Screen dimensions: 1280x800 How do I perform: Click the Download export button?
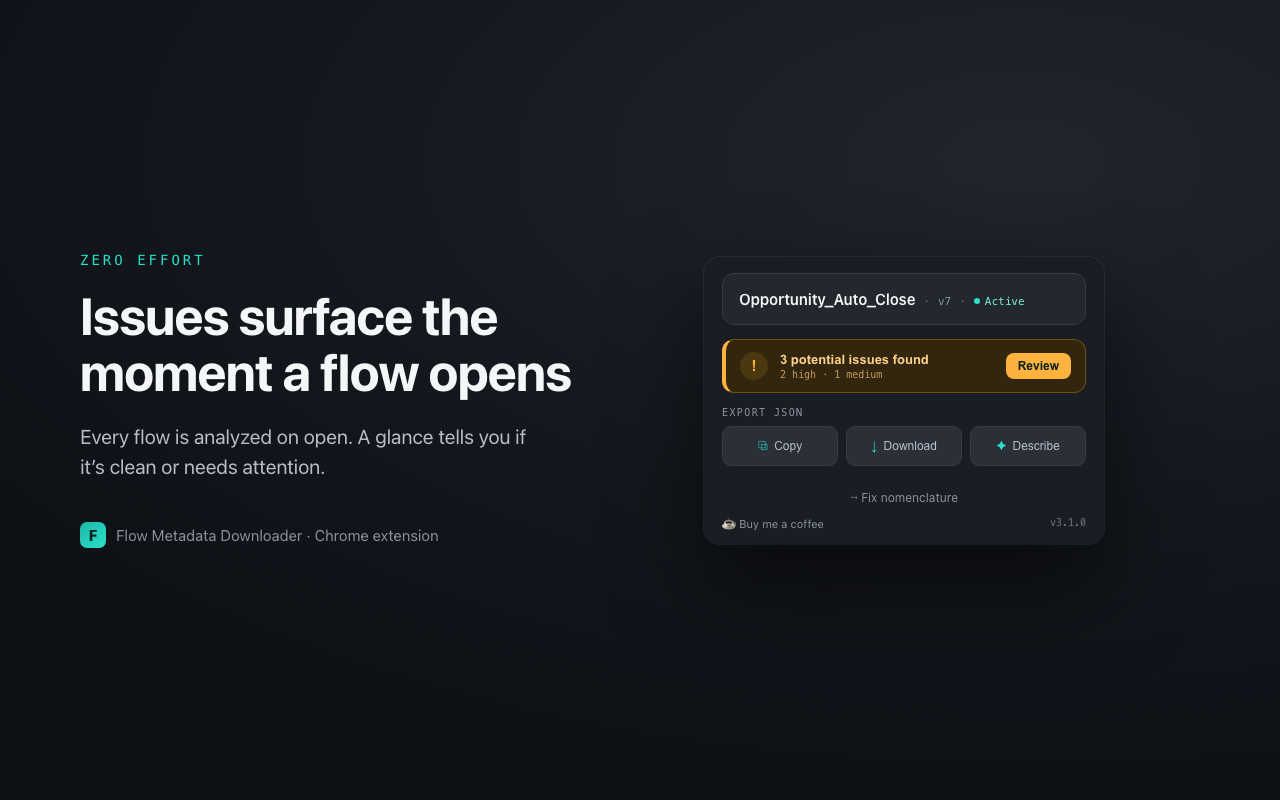point(904,446)
